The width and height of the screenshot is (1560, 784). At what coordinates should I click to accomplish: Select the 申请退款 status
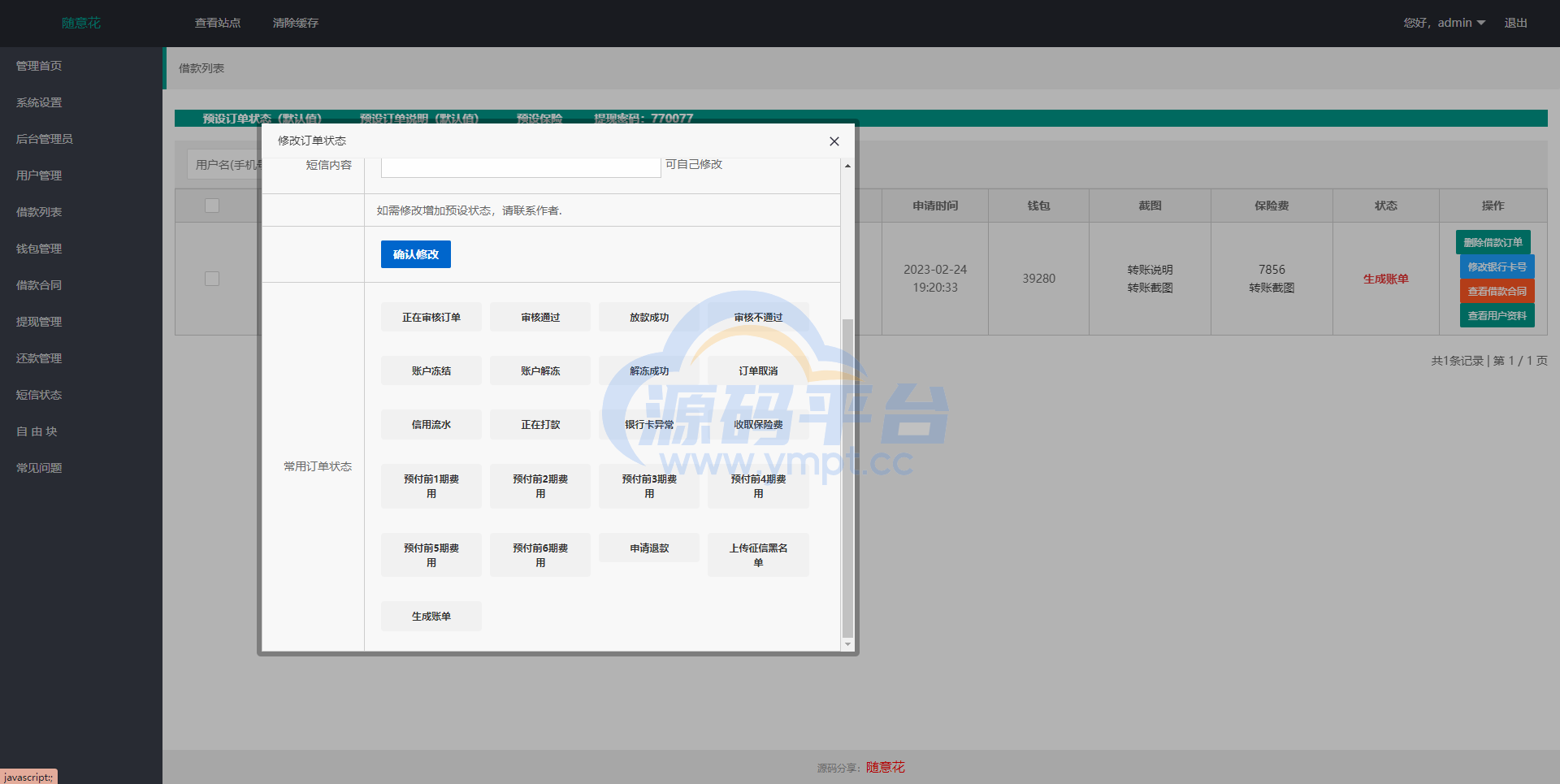649,548
